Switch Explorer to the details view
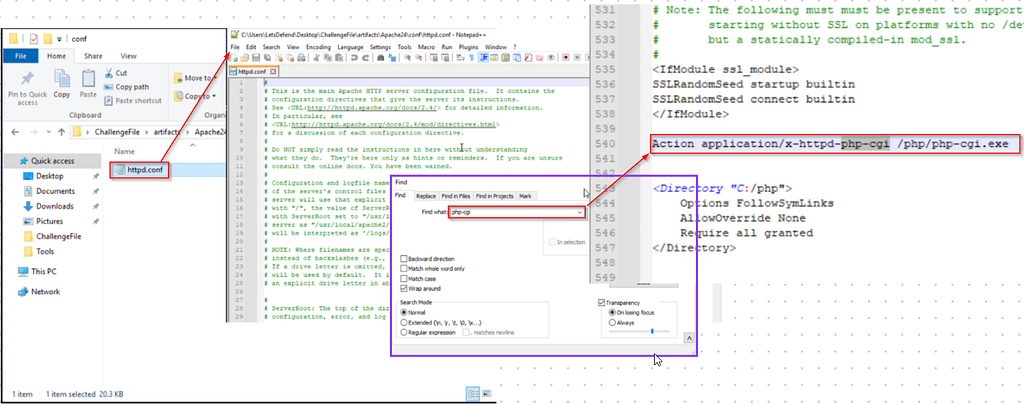Viewport: 1024px width, 404px height. [473, 394]
